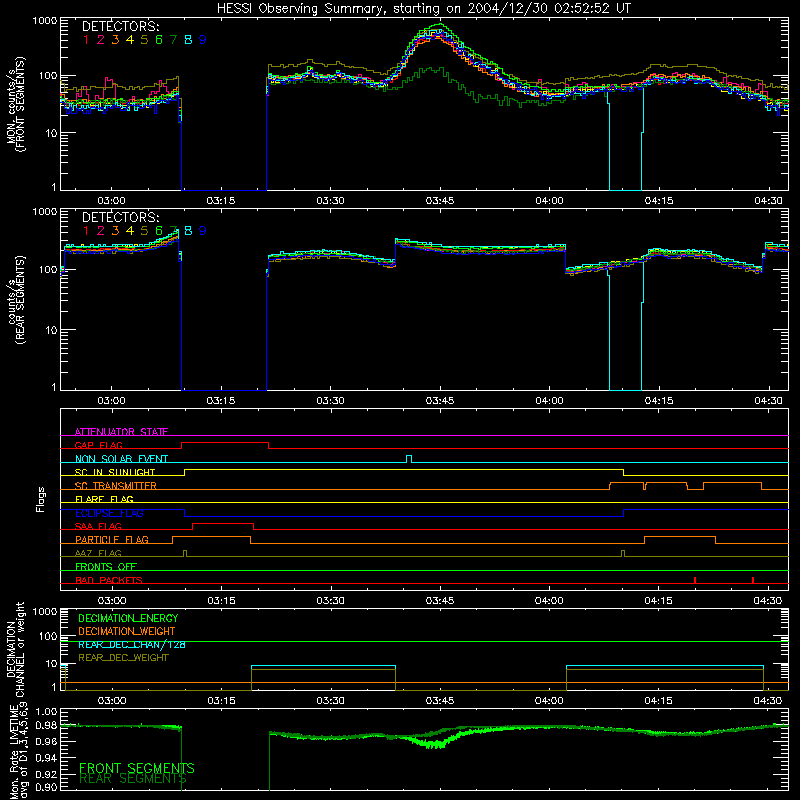Viewport: 800px width, 800px height.
Task: Click the FLARE_FLAG label
Action: tap(104, 499)
